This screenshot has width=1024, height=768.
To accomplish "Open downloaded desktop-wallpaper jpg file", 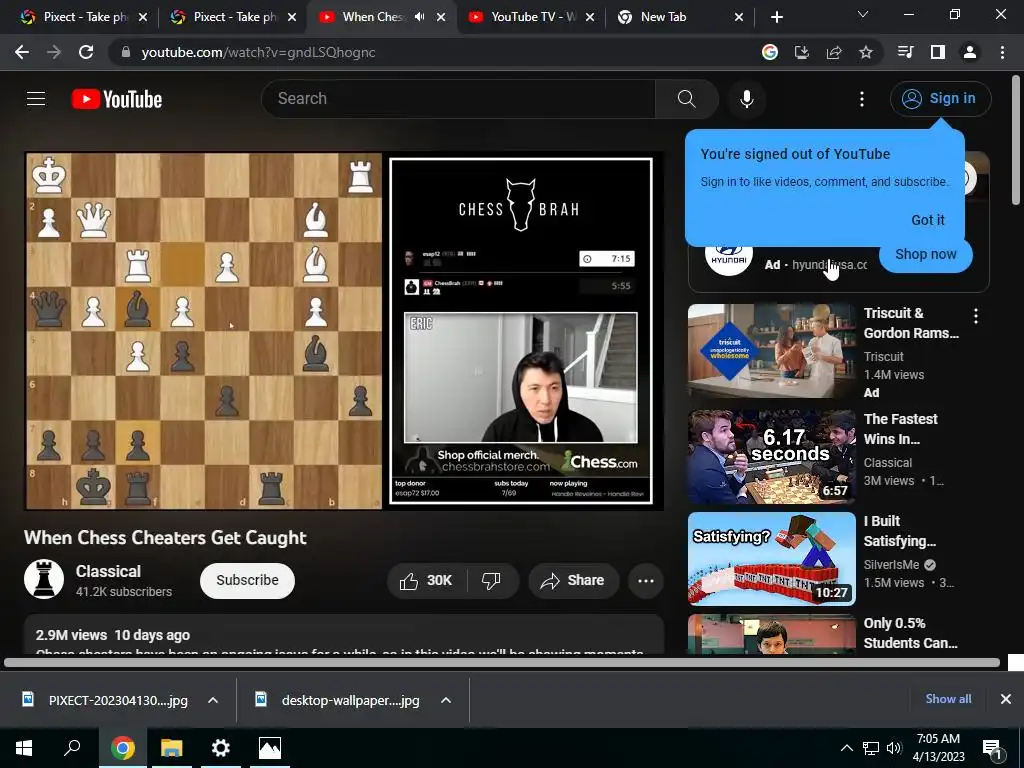I will tap(338, 700).
